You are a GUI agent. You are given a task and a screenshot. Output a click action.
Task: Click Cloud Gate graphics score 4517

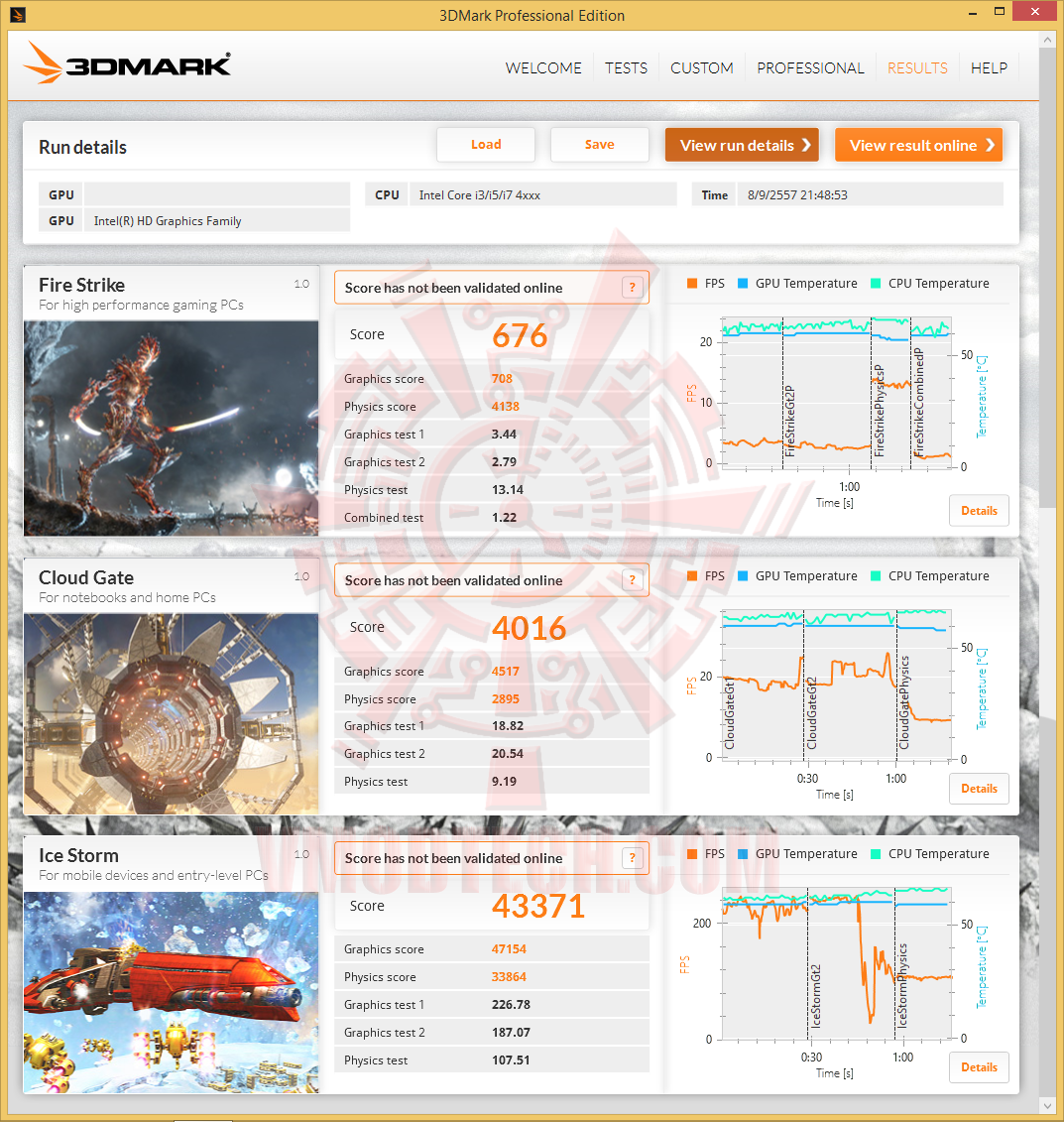[x=506, y=672]
